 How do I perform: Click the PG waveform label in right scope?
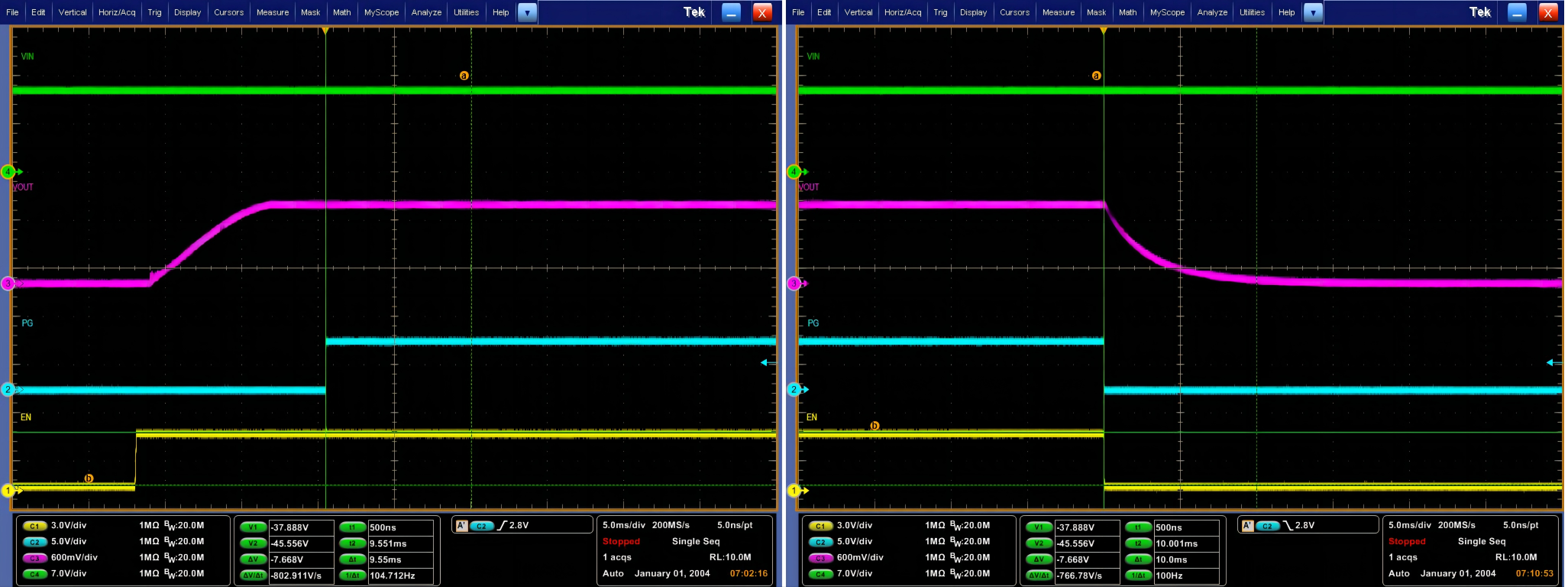click(813, 323)
